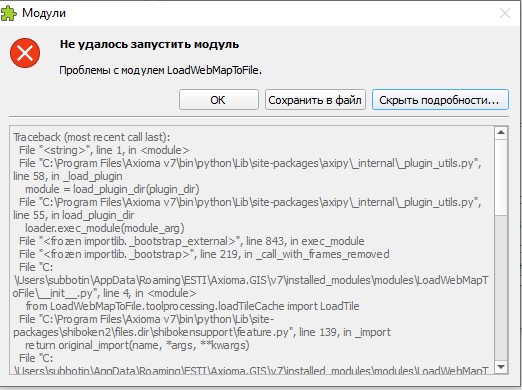Click heading Не удалось запустить модуль
The height and width of the screenshot is (390, 522).
click(149, 44)
